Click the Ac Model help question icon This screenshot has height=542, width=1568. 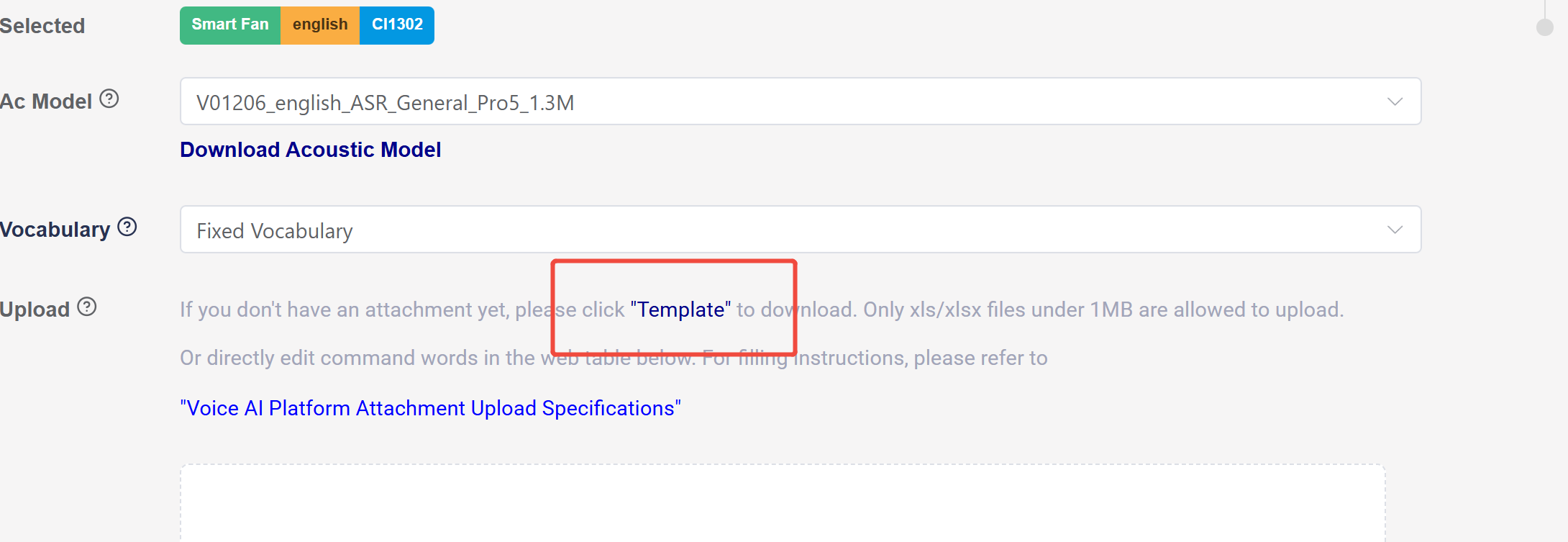pyautogui.click(x=109, y=99)
